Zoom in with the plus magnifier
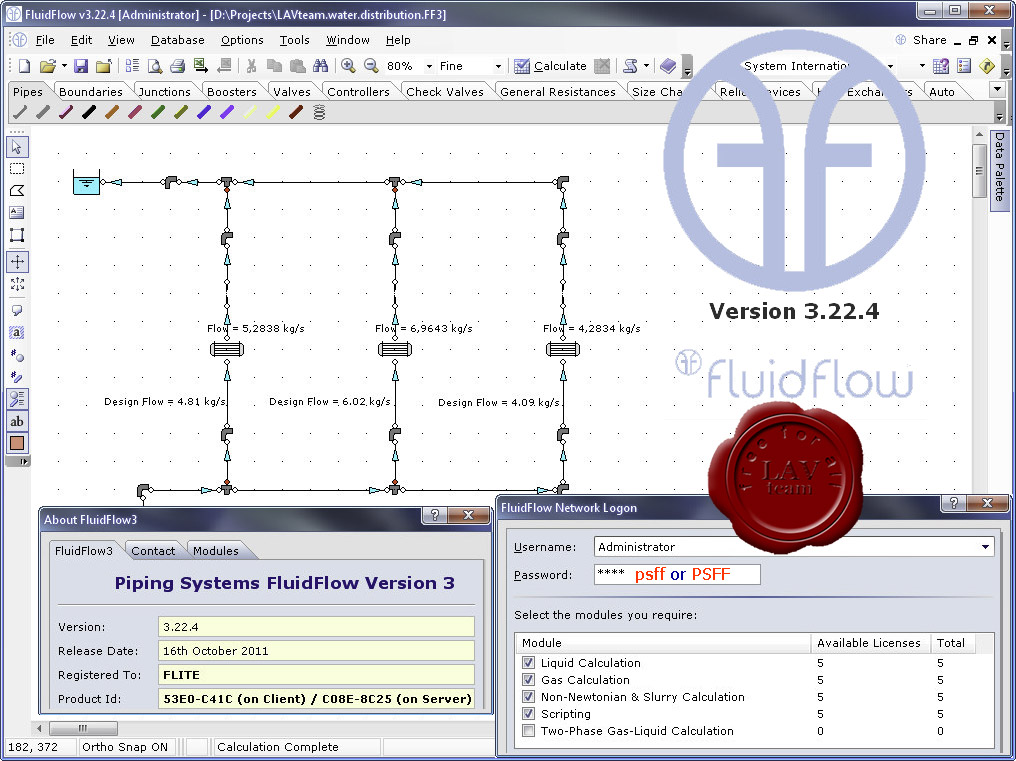 click(348, 66)
